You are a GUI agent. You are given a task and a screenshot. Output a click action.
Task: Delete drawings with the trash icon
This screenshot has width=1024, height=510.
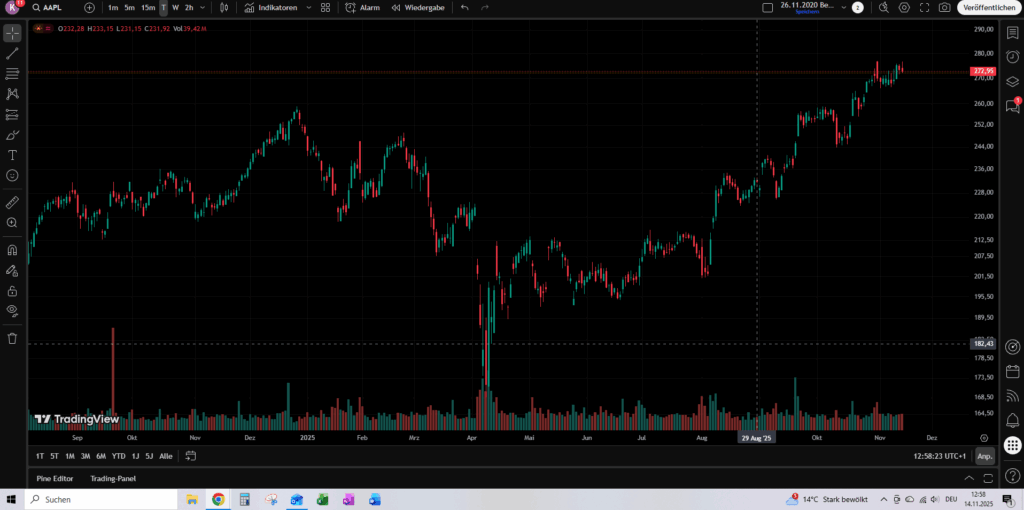(12, 338)
